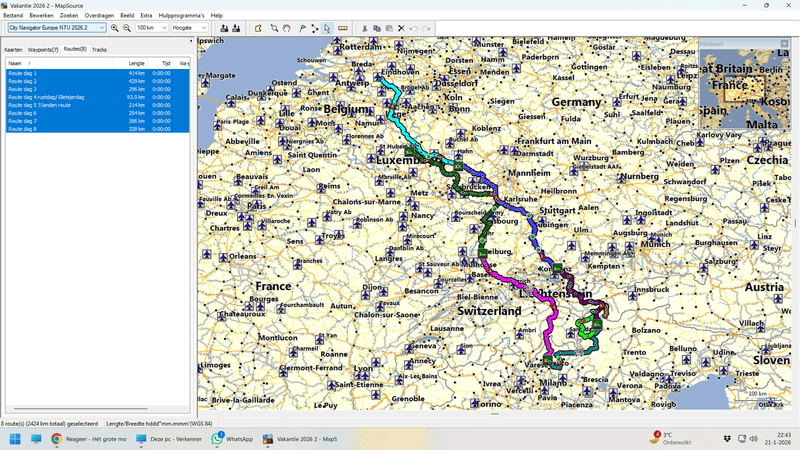800x450 pixels.
Task: Select the hand pan tool
Action: click(287, 28)
